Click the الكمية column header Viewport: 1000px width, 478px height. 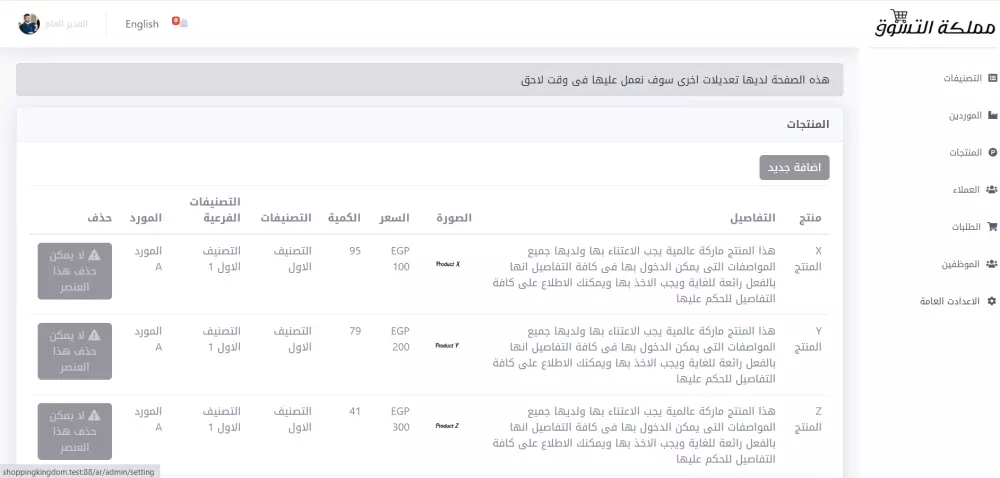[344, 218]
